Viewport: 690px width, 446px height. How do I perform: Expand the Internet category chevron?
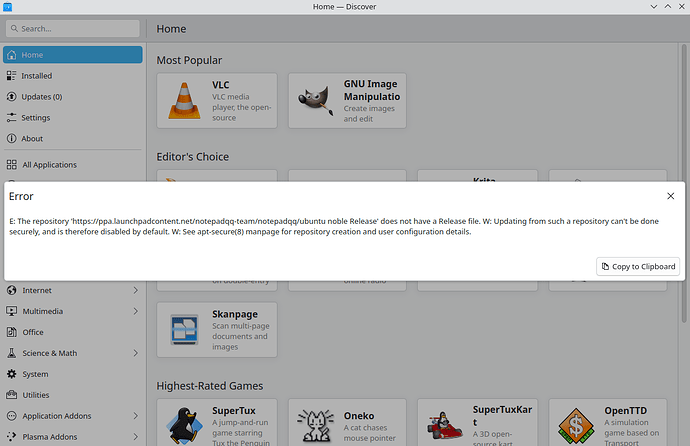click(136, 290)
